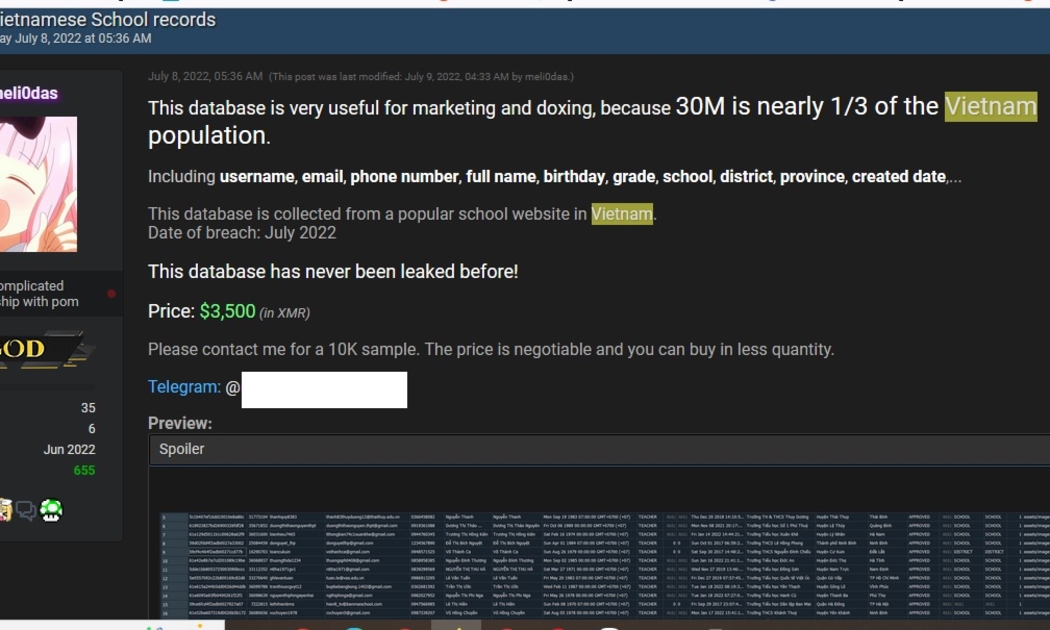The width and height of the screenshot is (1050, 630).
Task: Click the green 655 reputation score
Action: tap(84, 471)
